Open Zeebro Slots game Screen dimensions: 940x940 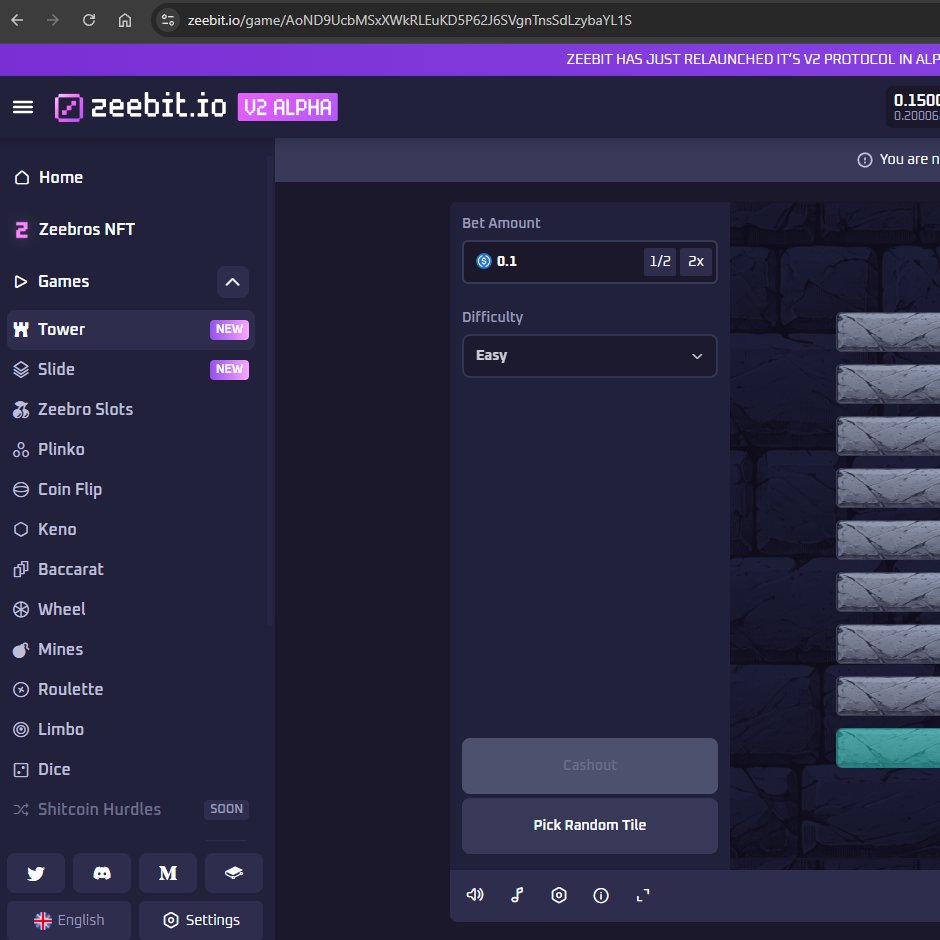[131, 409]
